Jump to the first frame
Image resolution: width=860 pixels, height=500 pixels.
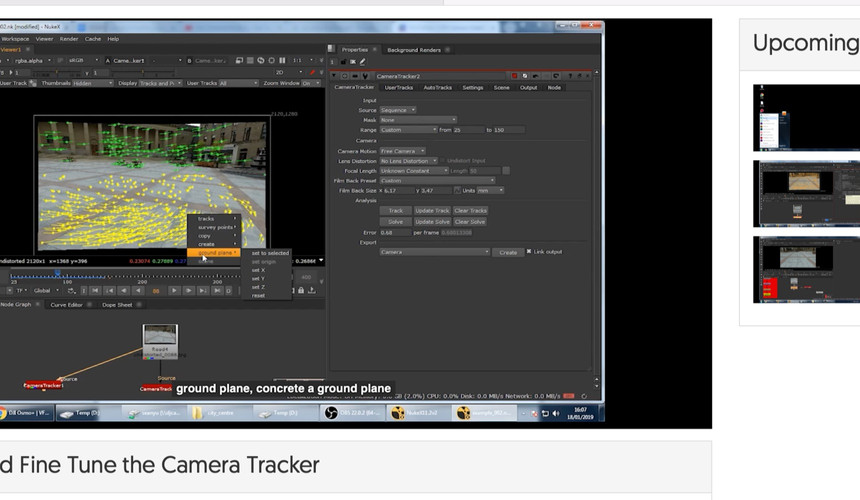click(95, 291)
